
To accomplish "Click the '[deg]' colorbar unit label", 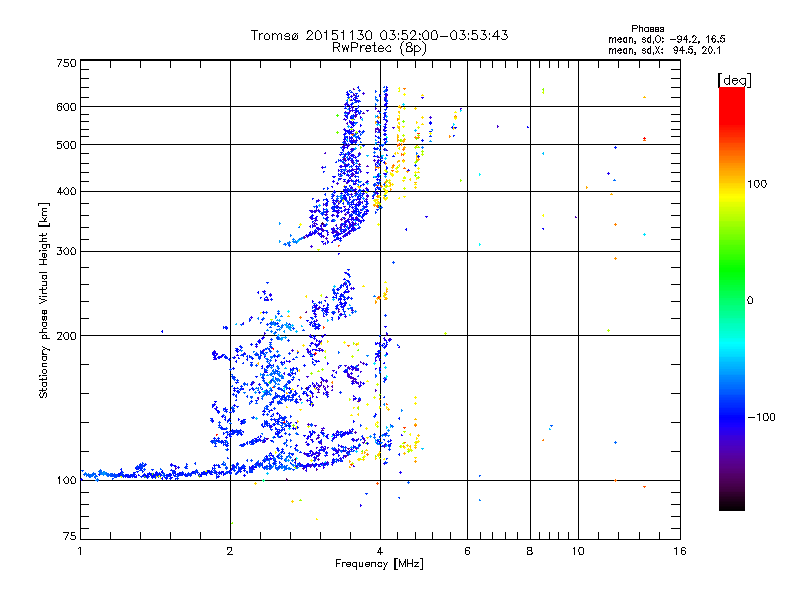I will pyautogui.click(x=734, y=80).
